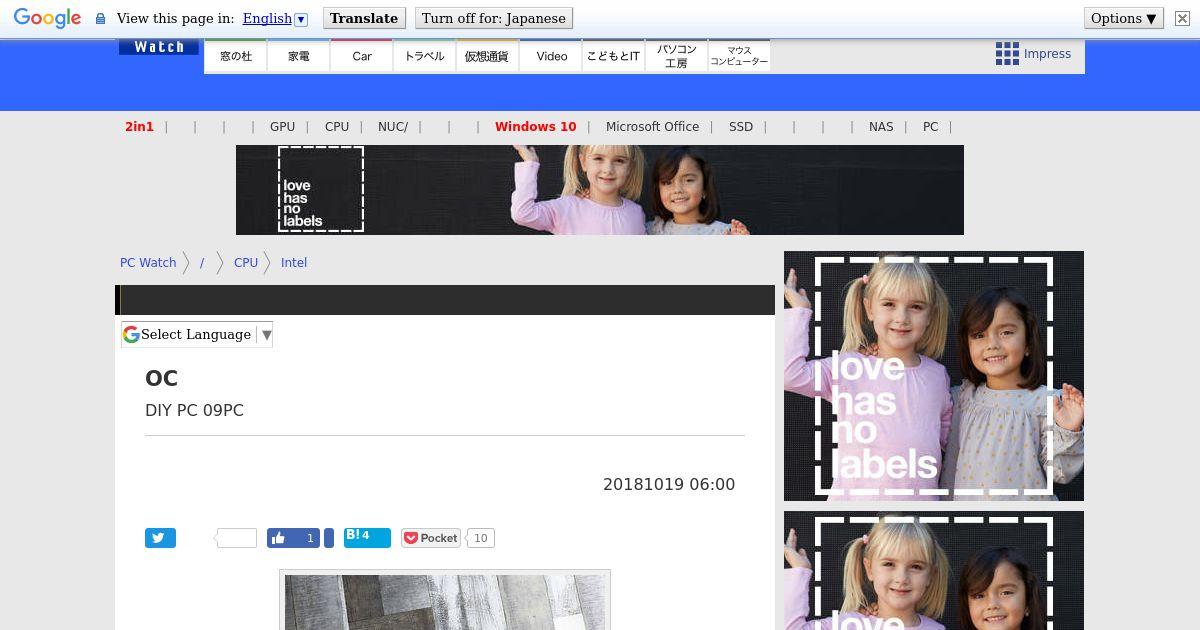Save article with the Pocket button

(x=431, y=538)
